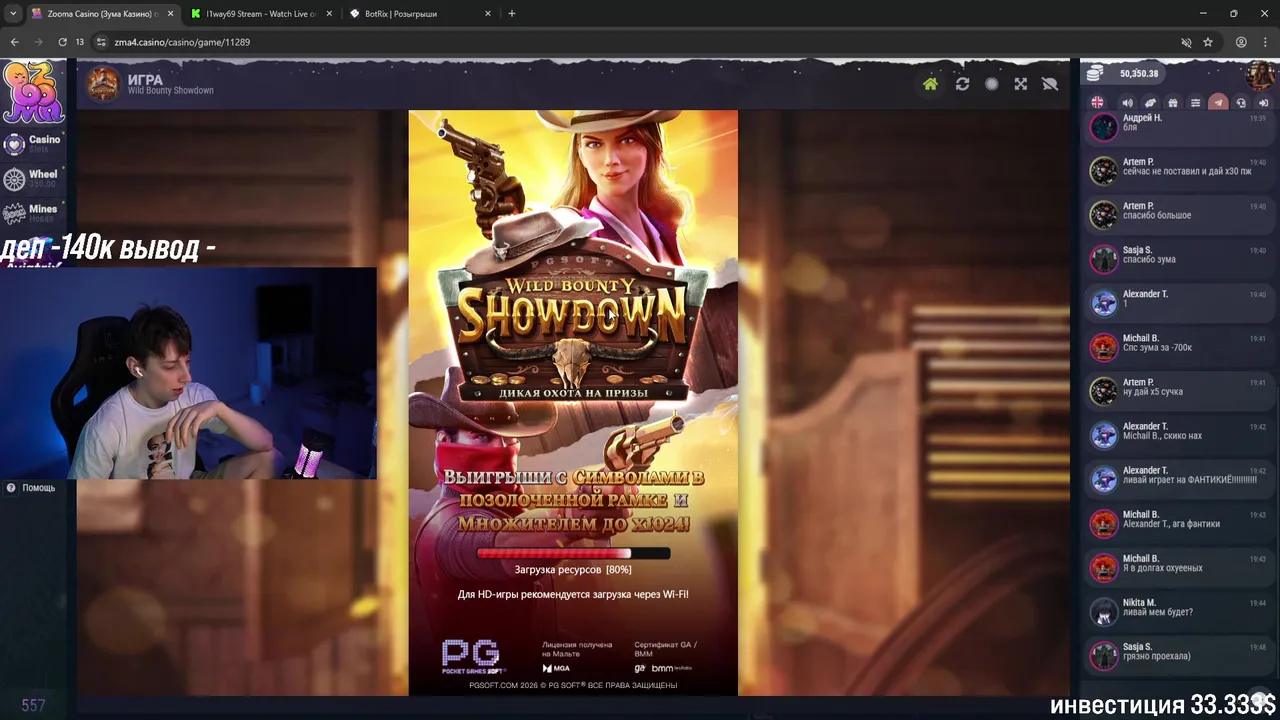The image size is (1280, 720).
Task: Click the MGA license logo
Action: tap(556, 668)
